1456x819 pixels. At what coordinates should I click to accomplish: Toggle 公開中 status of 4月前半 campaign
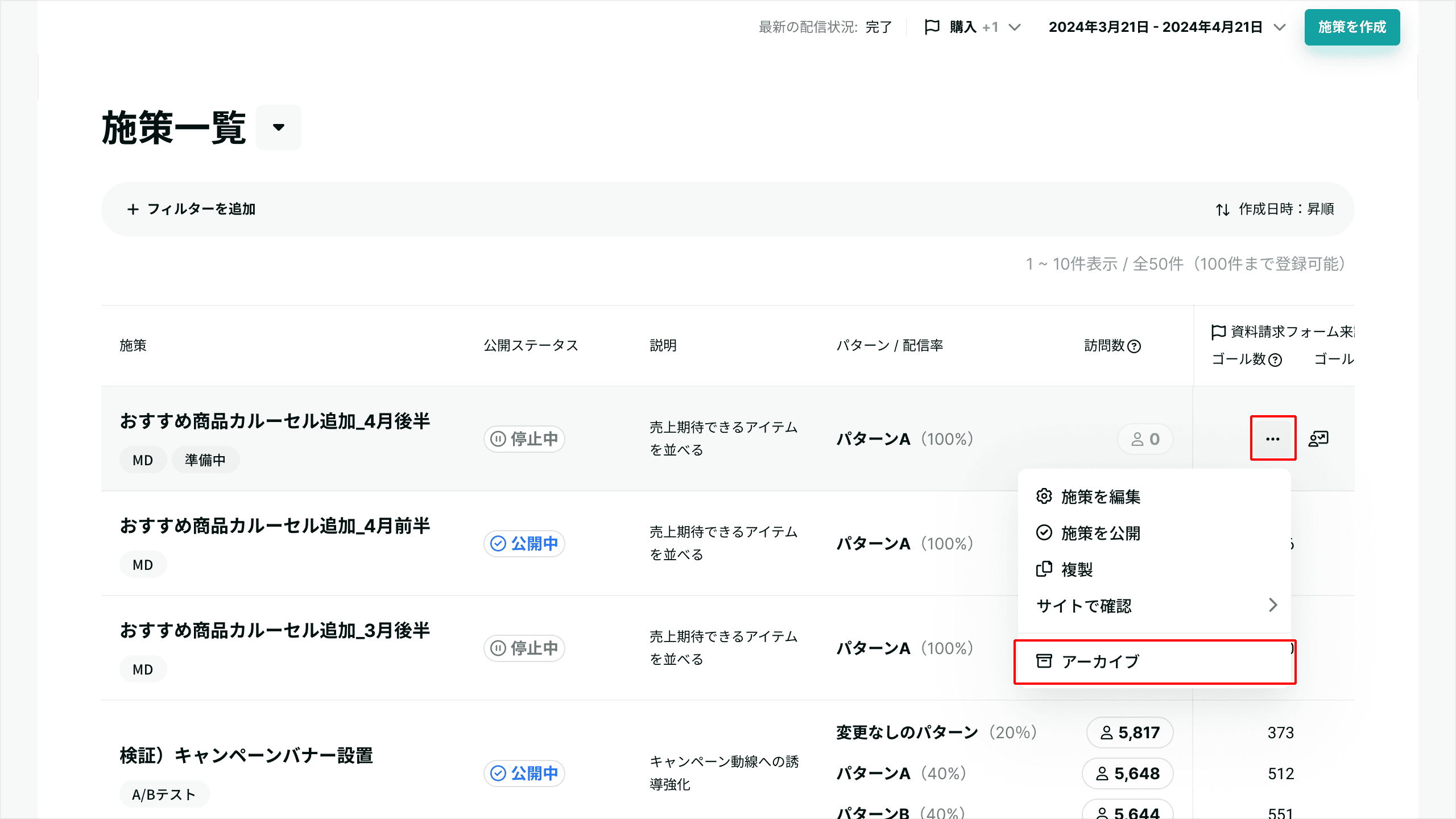pyautogui.click(x=524, y=543)
